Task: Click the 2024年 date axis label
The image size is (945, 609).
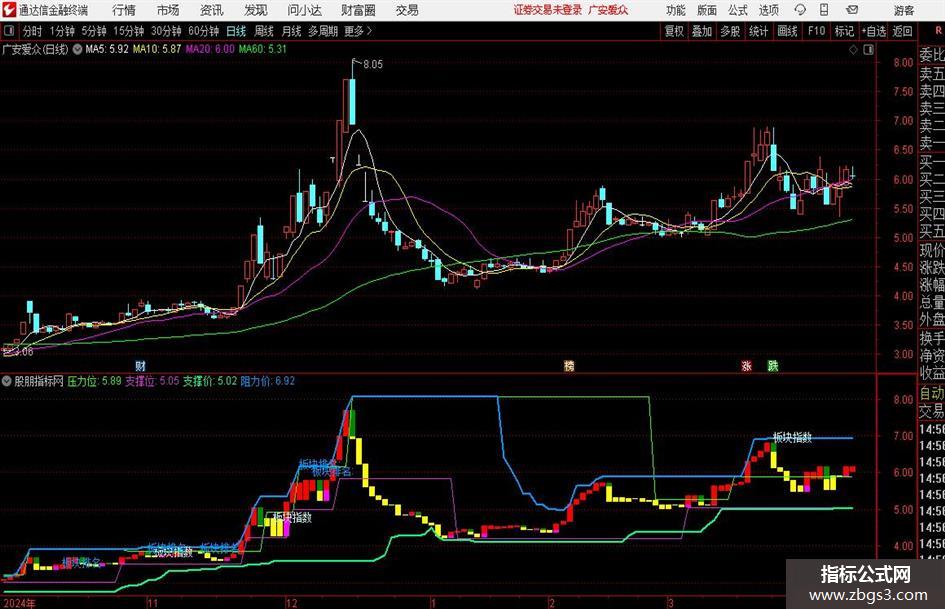Action: tap(19, 603)
